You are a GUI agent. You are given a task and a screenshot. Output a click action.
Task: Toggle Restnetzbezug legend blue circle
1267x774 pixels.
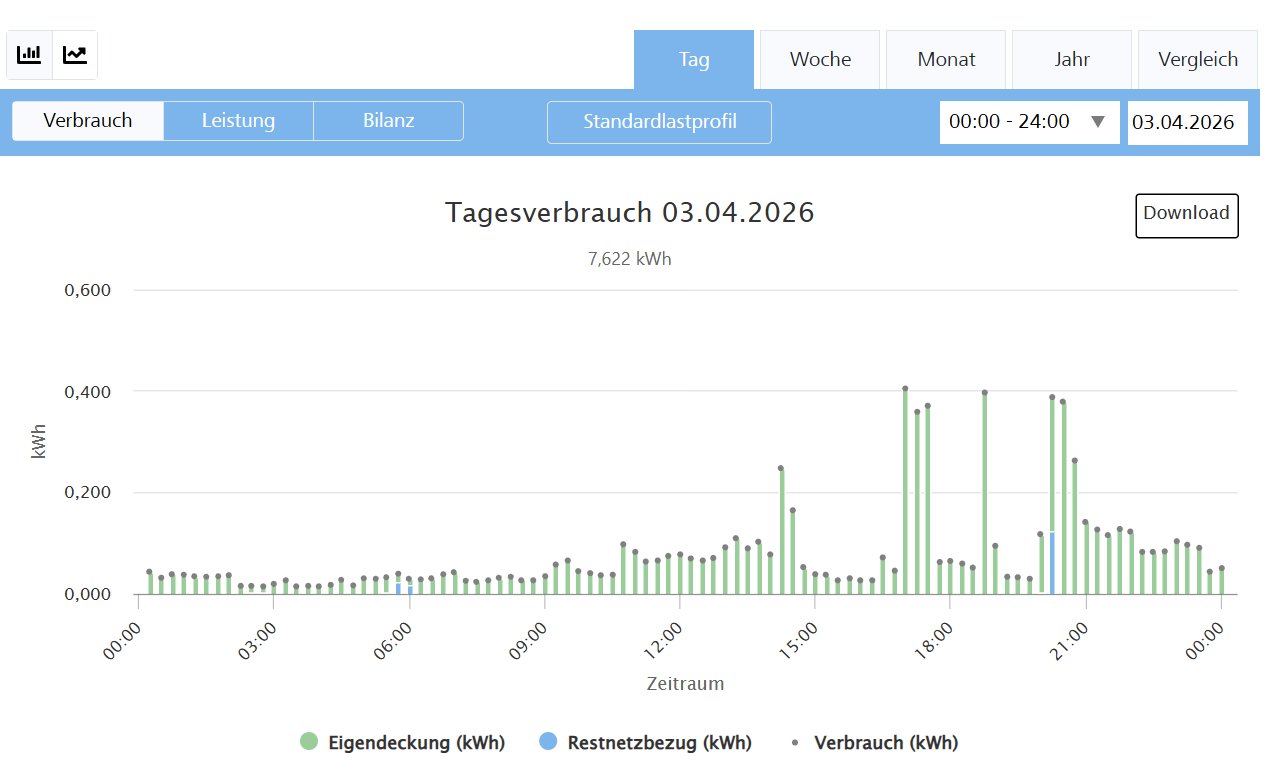[x=548, y=742]
